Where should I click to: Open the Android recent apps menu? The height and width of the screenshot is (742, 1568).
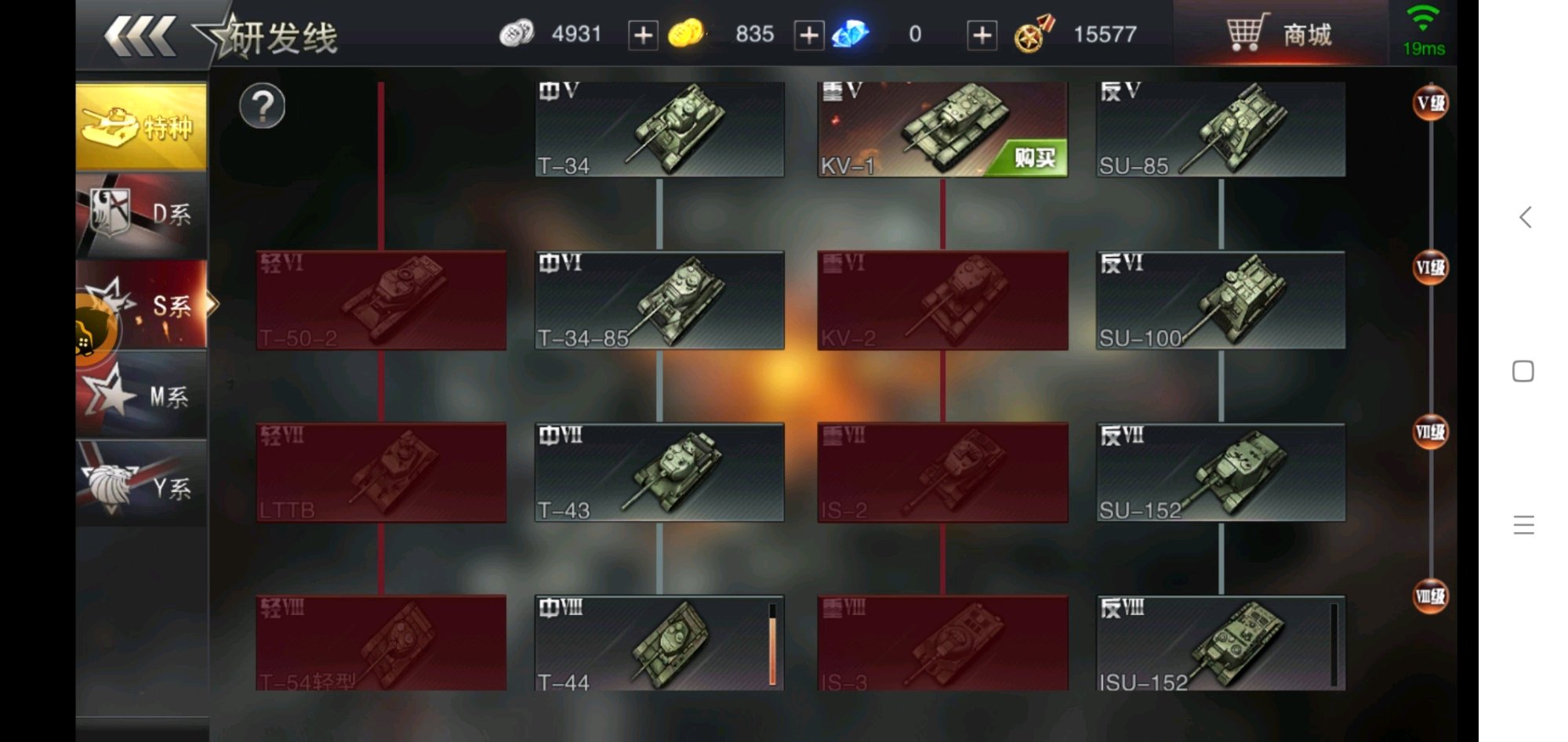[x=1523, y=525]
